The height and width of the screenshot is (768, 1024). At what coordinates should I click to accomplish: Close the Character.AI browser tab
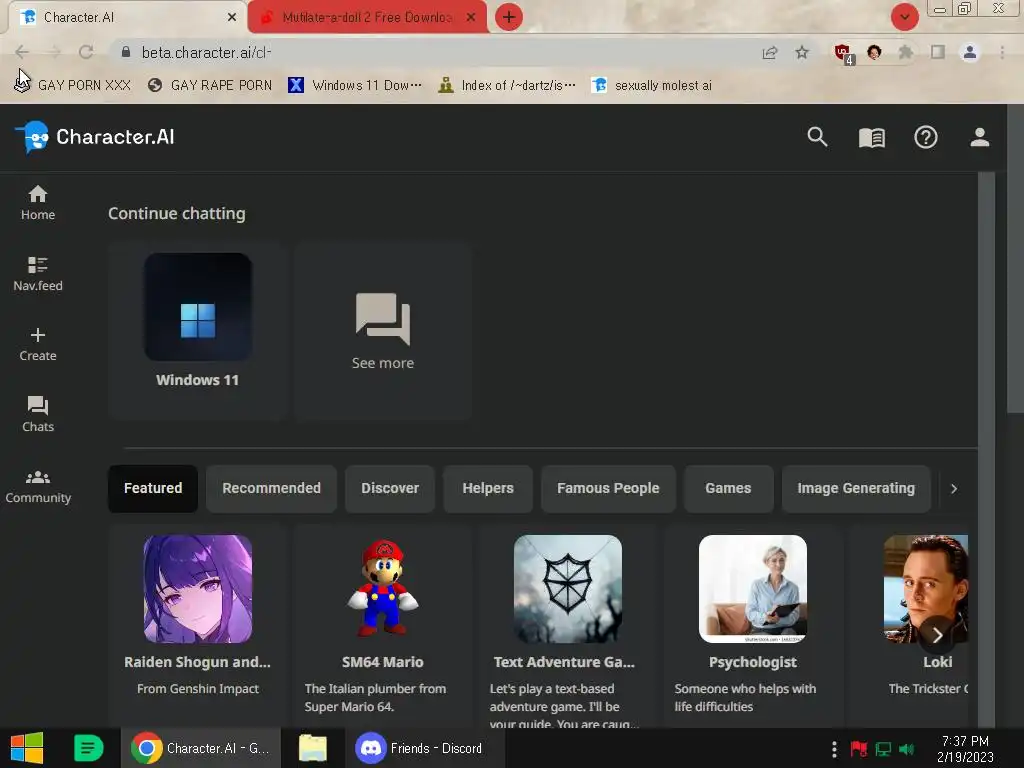231,18
